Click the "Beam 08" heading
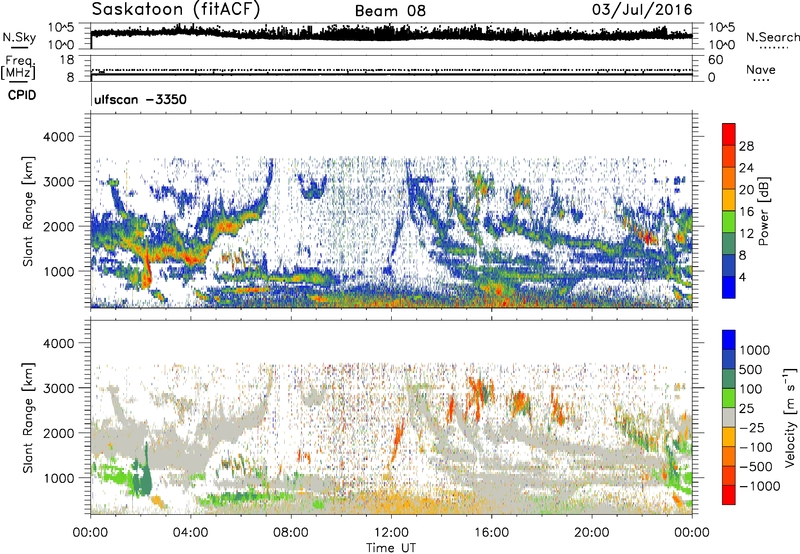This screenshot has height=554, width=800. [x=390, y=11]
